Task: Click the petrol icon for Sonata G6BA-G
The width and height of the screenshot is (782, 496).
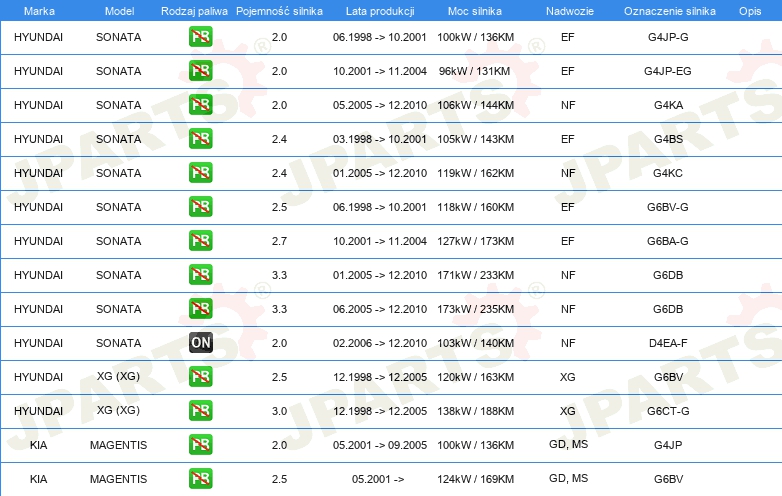Action: click(x=200, y=241)
